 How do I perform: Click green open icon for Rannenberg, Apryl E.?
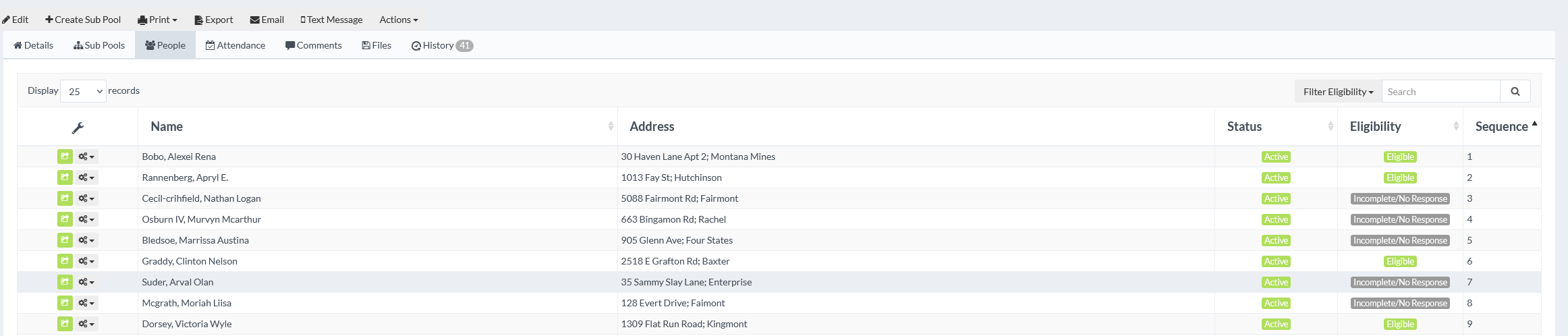click(65, 177)
